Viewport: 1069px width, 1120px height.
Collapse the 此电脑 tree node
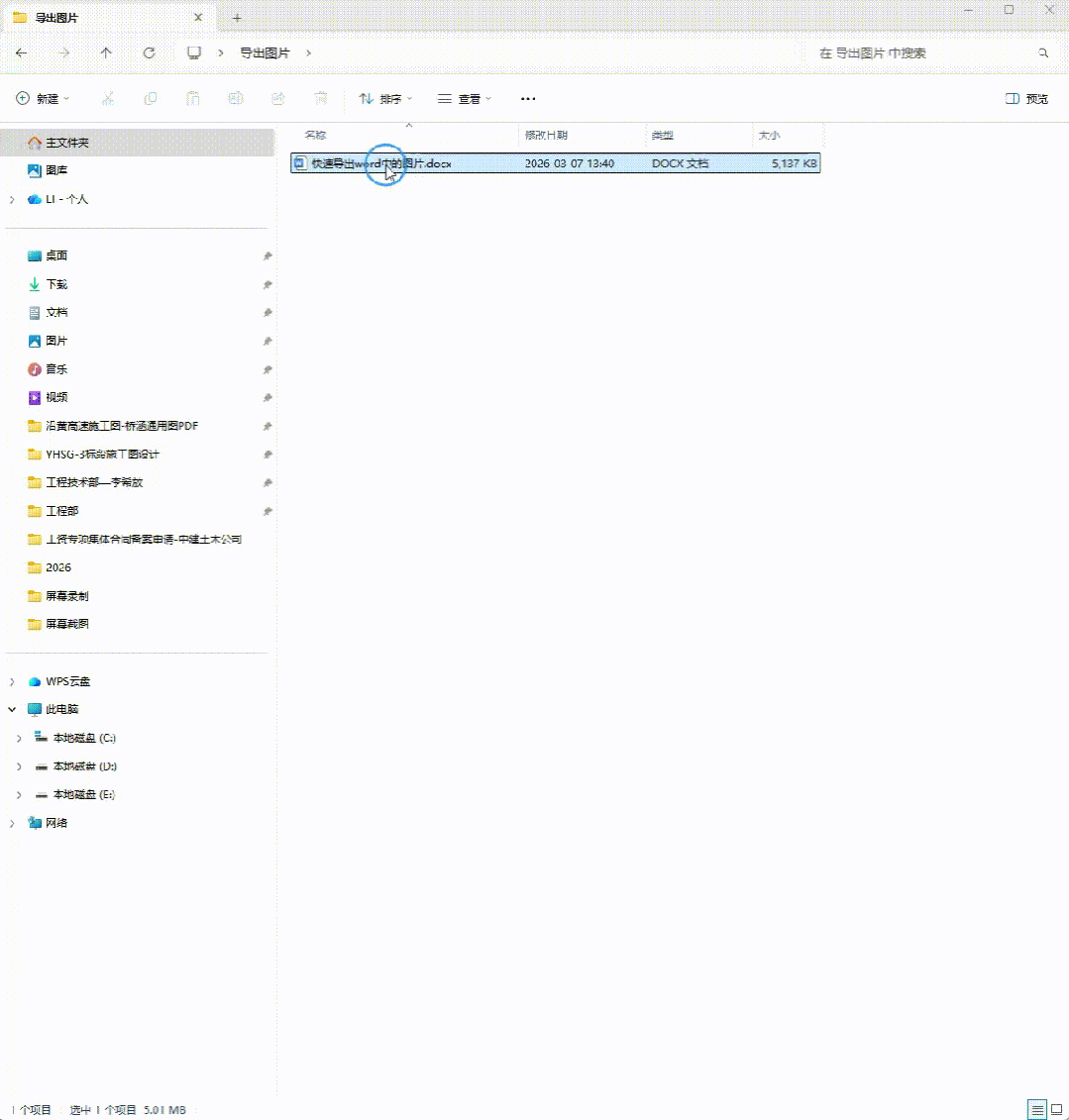(x=12, y=709)
